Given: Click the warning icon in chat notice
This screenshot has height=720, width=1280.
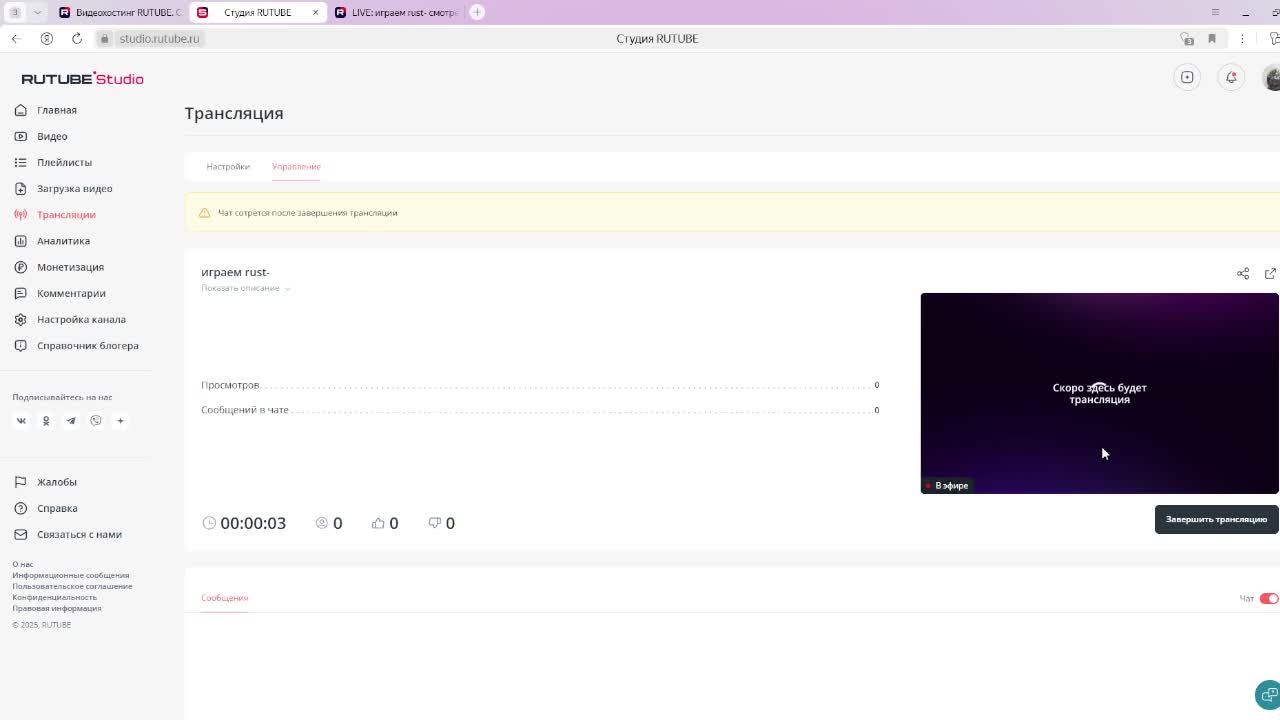Looking at the screenshot, I should pos(204,213).
